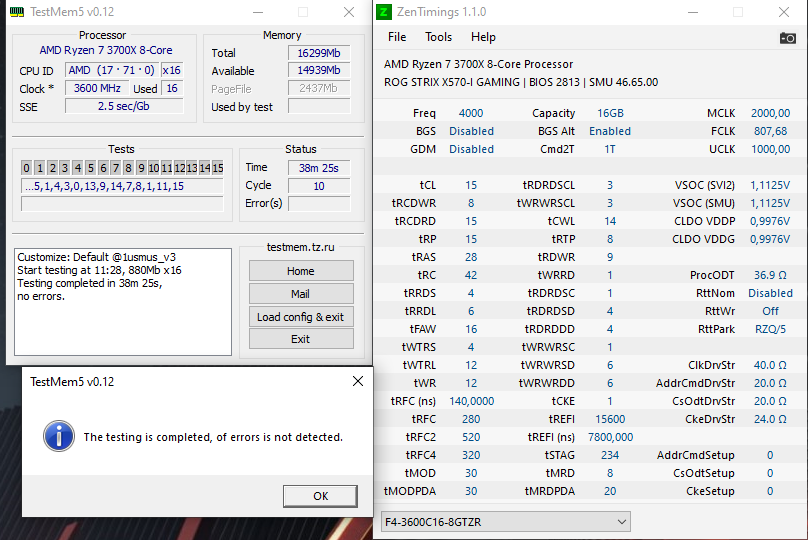Click the AMD Ryzen 7 3700X 8-Core text in TestMem5

coord(106,50)
